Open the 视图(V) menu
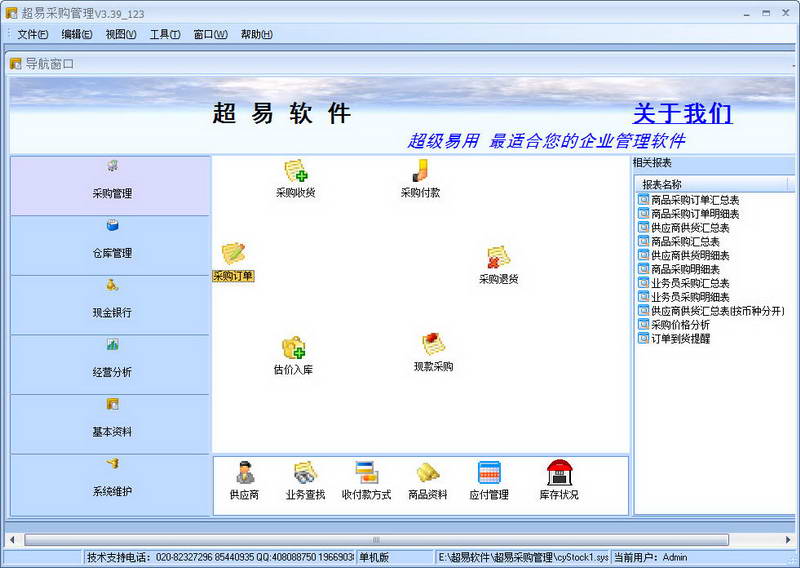This screenshot has width=800, height=568. 121,34
